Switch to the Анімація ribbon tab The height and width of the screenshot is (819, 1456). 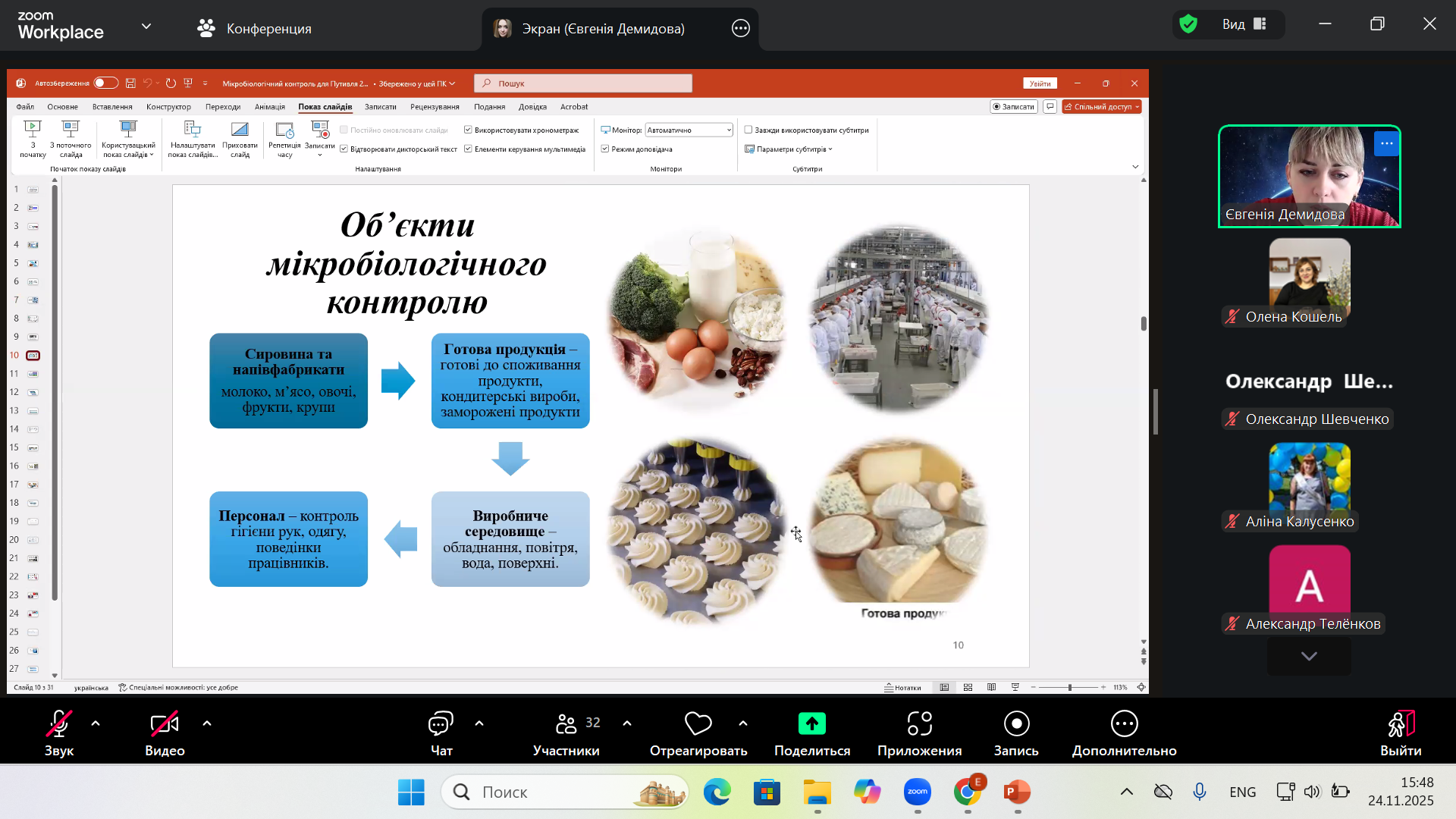click(270, 107)
